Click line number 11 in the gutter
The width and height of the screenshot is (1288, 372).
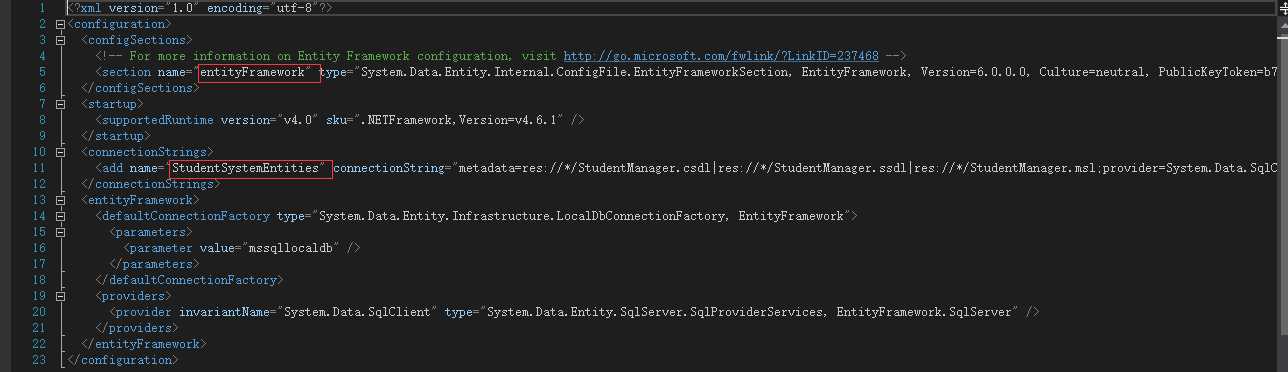(40, 168)
